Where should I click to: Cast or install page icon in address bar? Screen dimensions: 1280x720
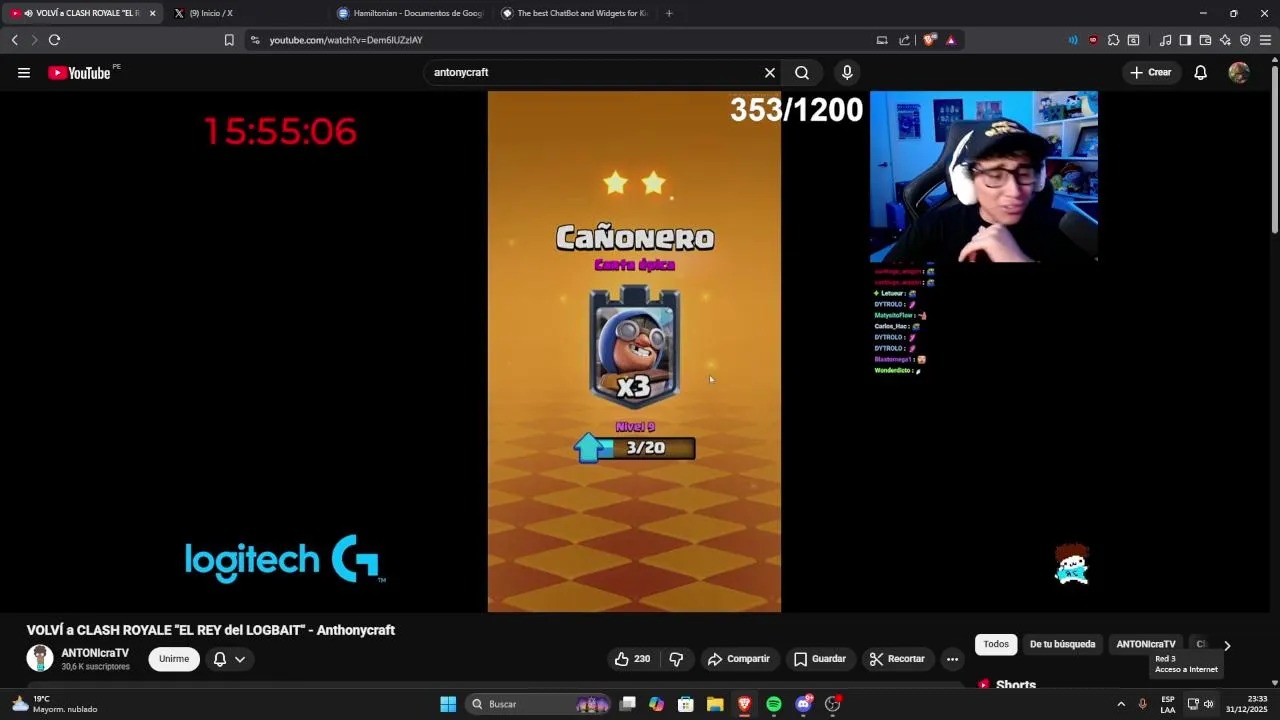click(882, 40)
